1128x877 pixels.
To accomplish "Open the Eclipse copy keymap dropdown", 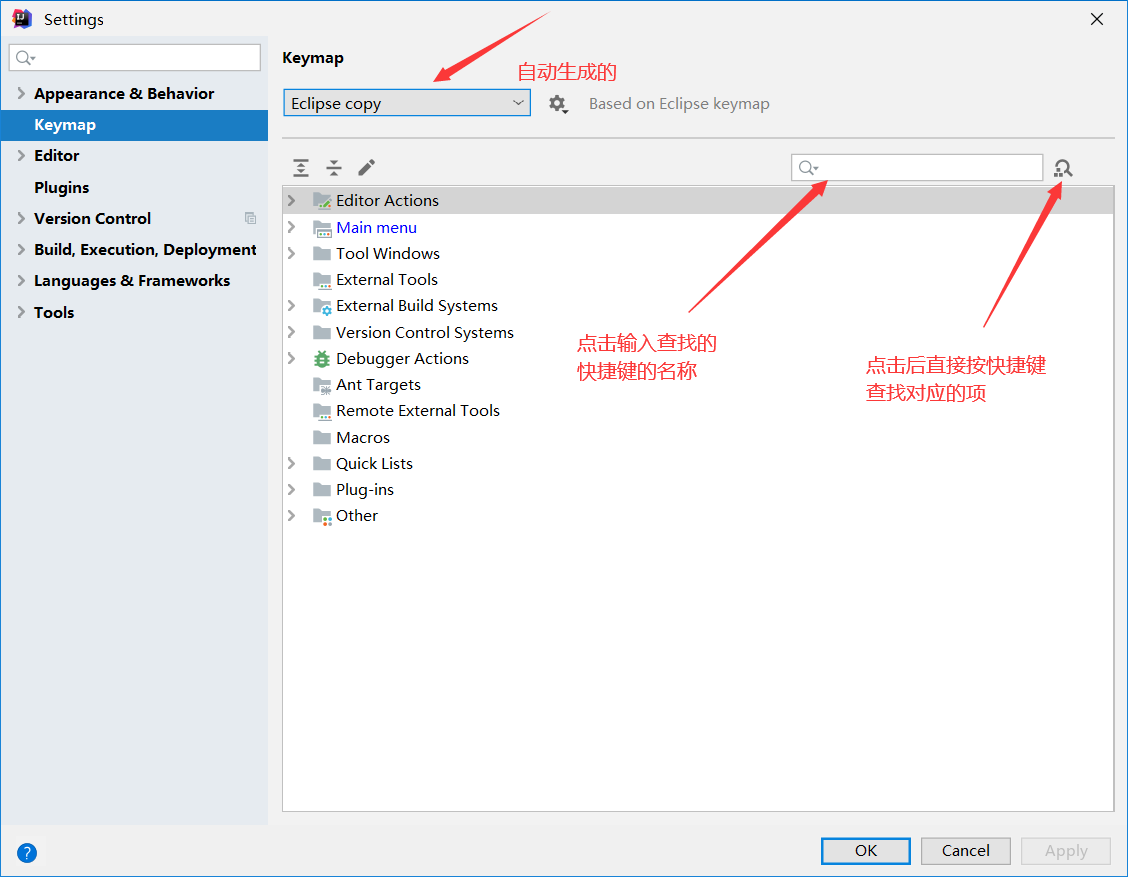I will click(x=407, y=103).
